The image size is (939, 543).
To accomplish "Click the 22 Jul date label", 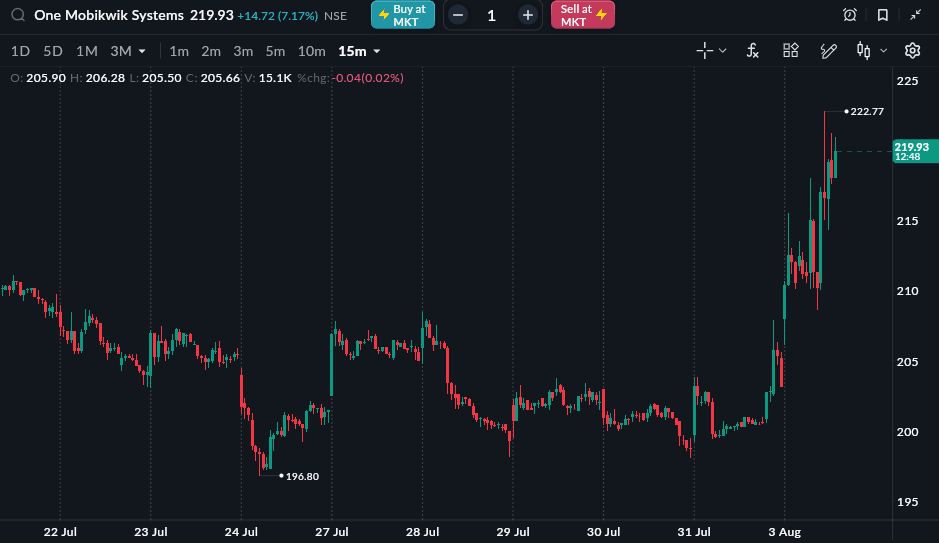I will pos(60,532).
